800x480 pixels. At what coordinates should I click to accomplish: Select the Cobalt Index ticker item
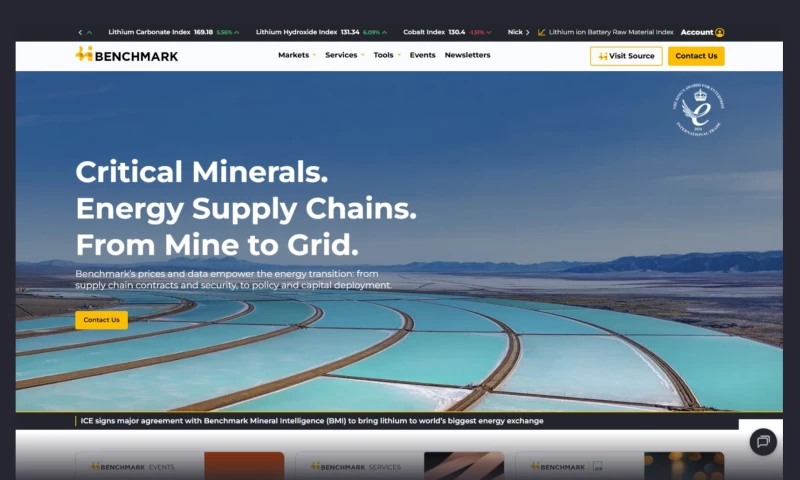(435, 32)
